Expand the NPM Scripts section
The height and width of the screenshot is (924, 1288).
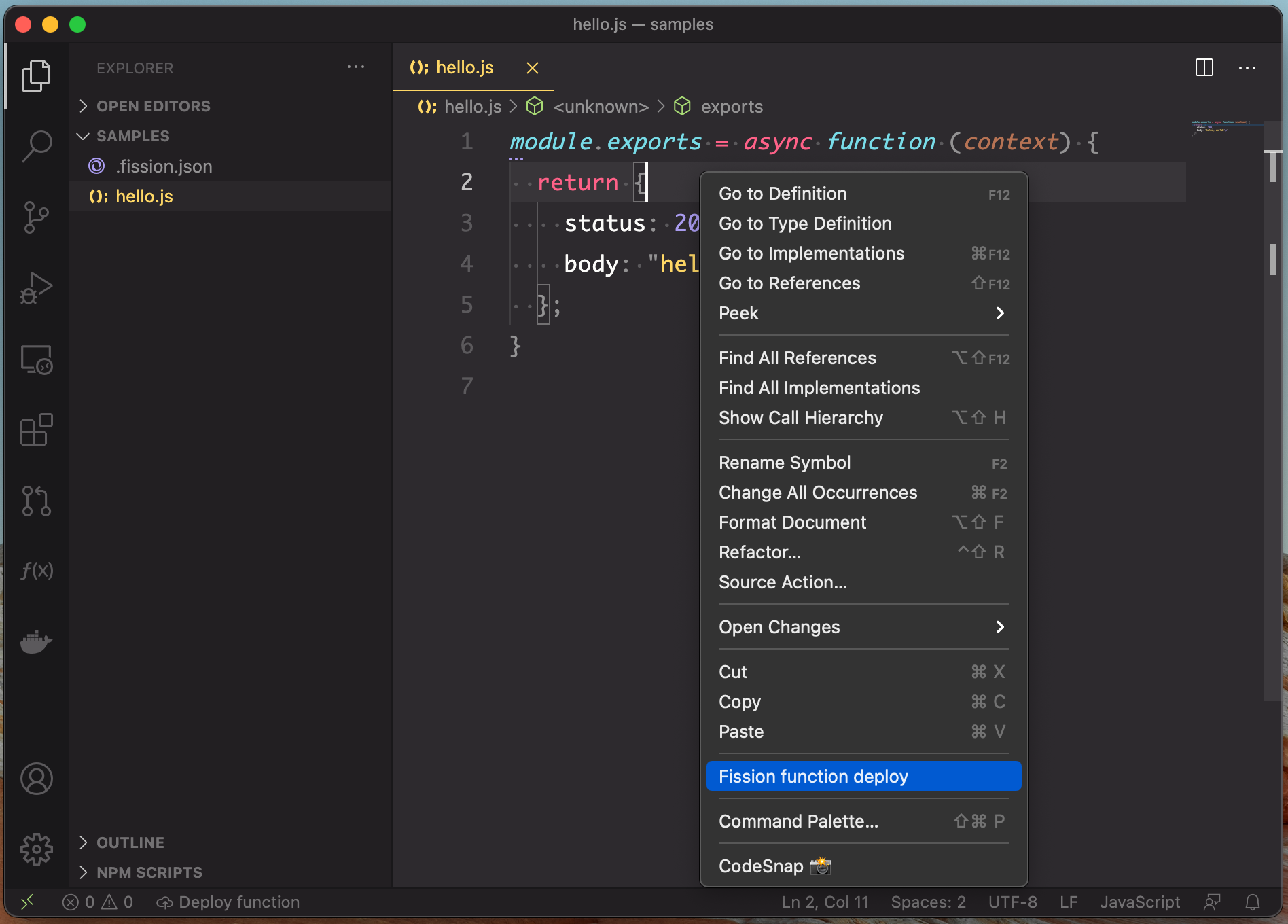pos(149,872)
